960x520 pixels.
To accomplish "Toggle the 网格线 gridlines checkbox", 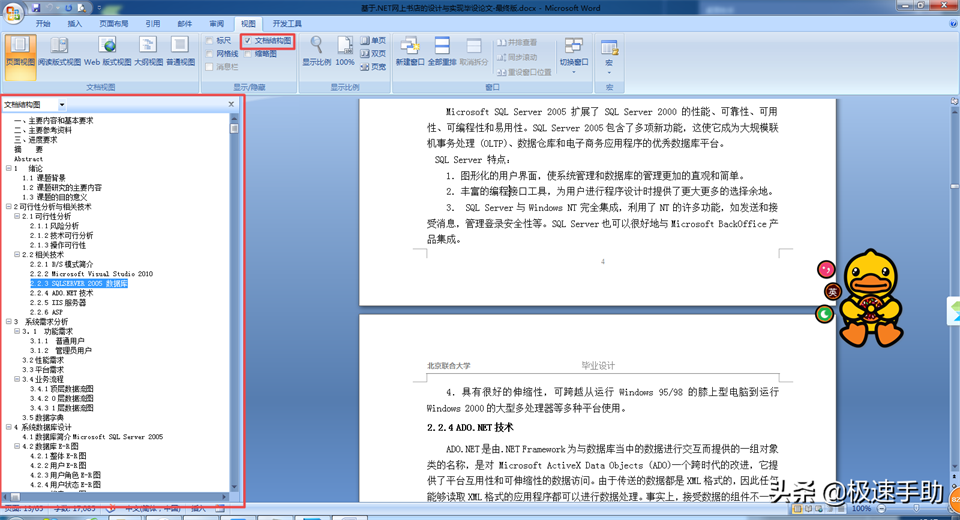I will (x=210, y=54).
